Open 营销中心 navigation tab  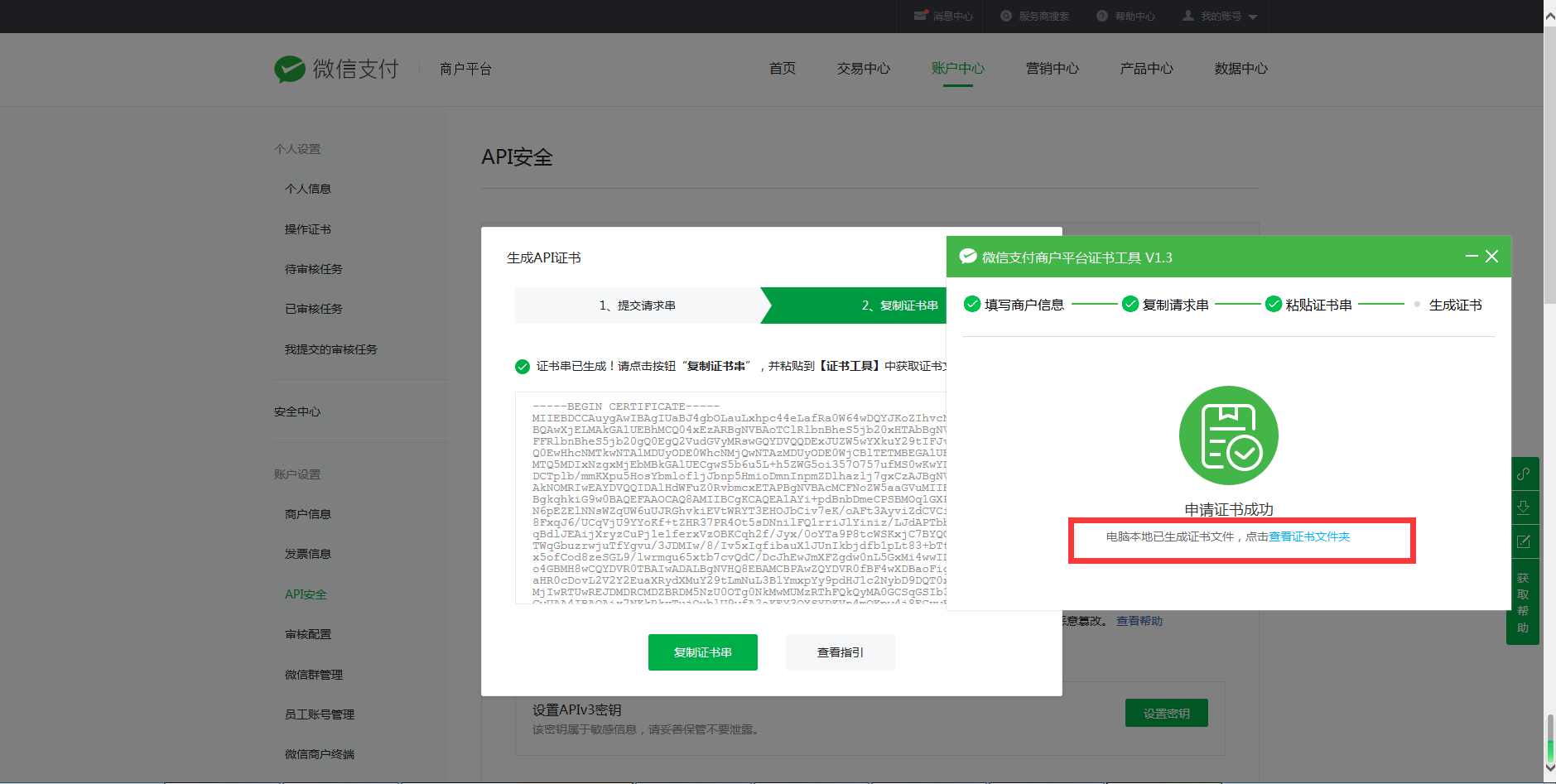(1053, 69)
